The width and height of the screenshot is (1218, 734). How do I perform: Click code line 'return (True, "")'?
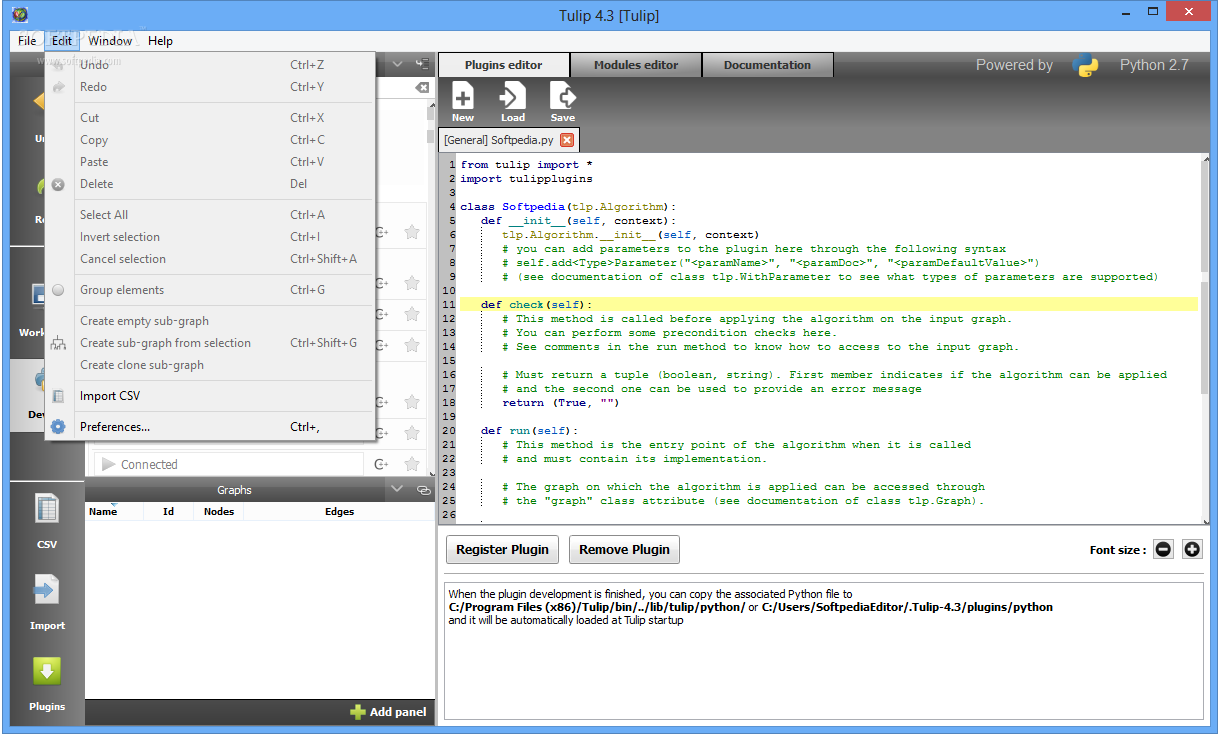tap(560, 403)
